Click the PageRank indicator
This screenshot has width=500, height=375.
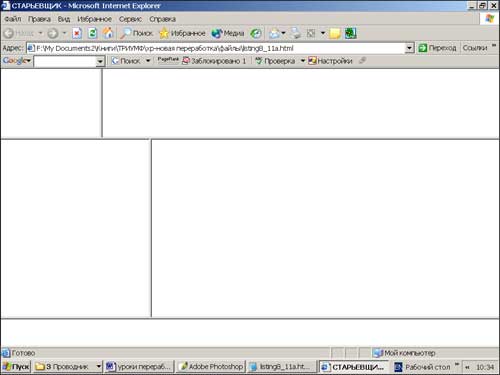tap(168, 60)
